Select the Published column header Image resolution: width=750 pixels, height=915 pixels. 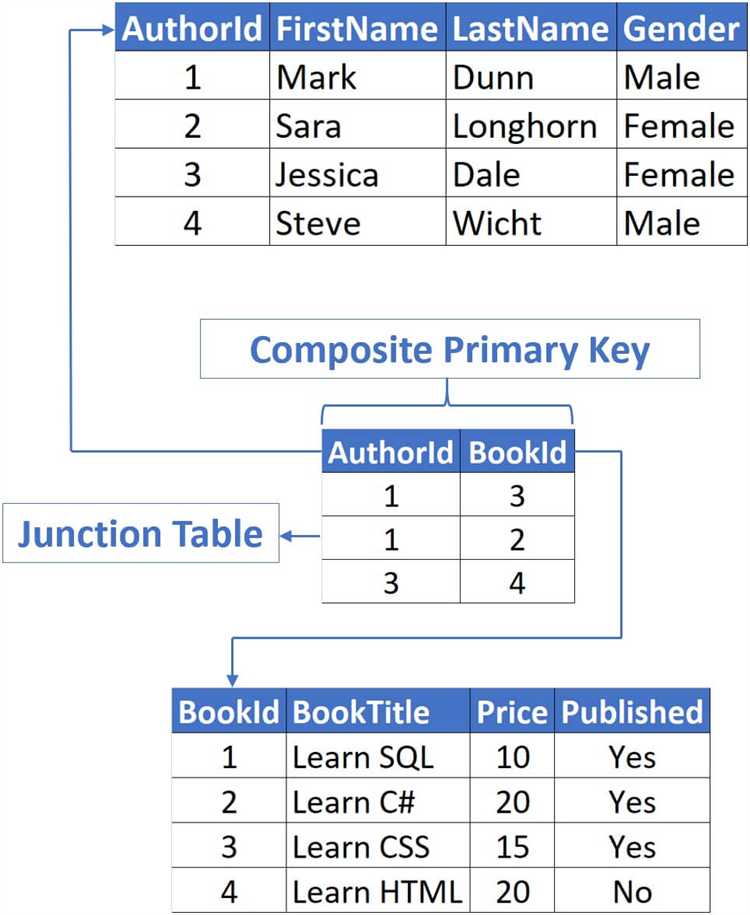(x=631, y=712)
